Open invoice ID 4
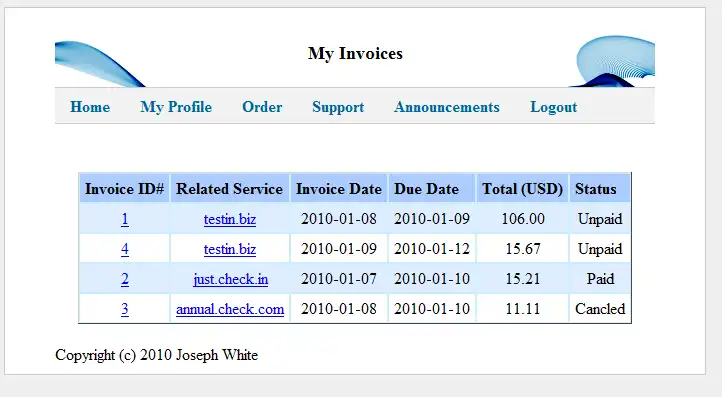This screenshot has width=722, height=397. tap(125, 249)
